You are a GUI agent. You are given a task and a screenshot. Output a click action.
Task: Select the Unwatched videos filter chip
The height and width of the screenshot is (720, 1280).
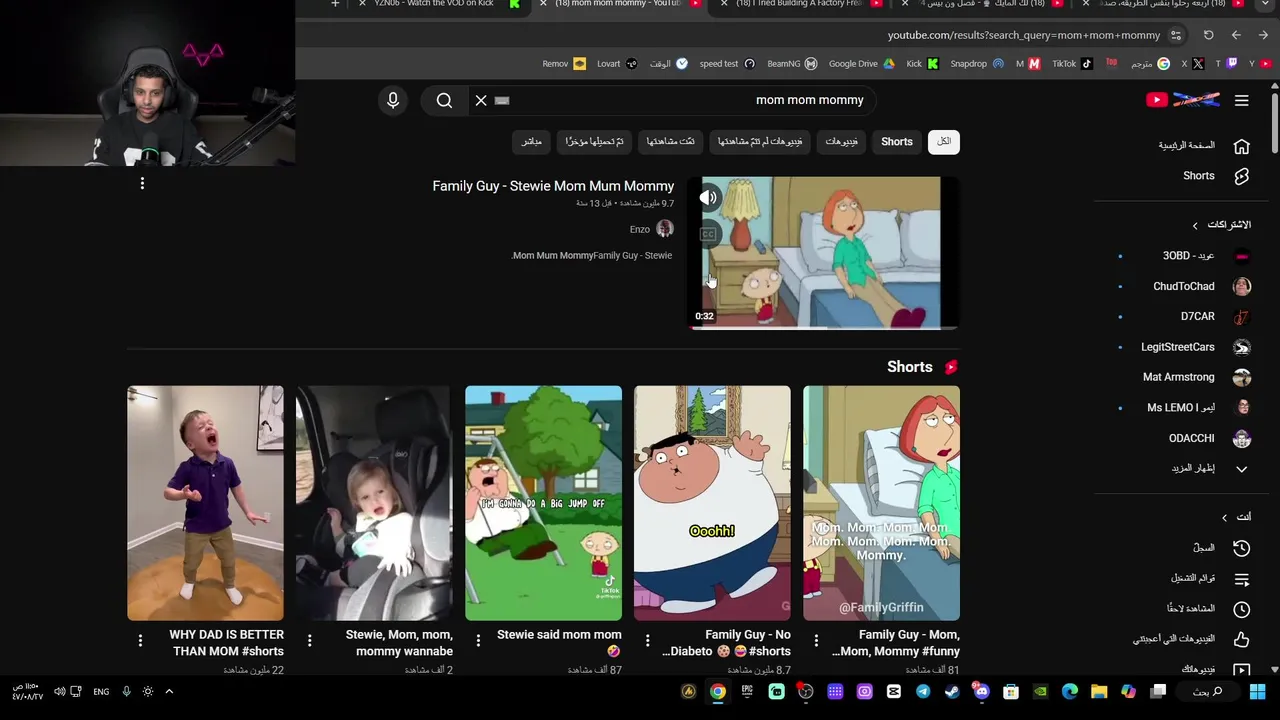point(760,142)
